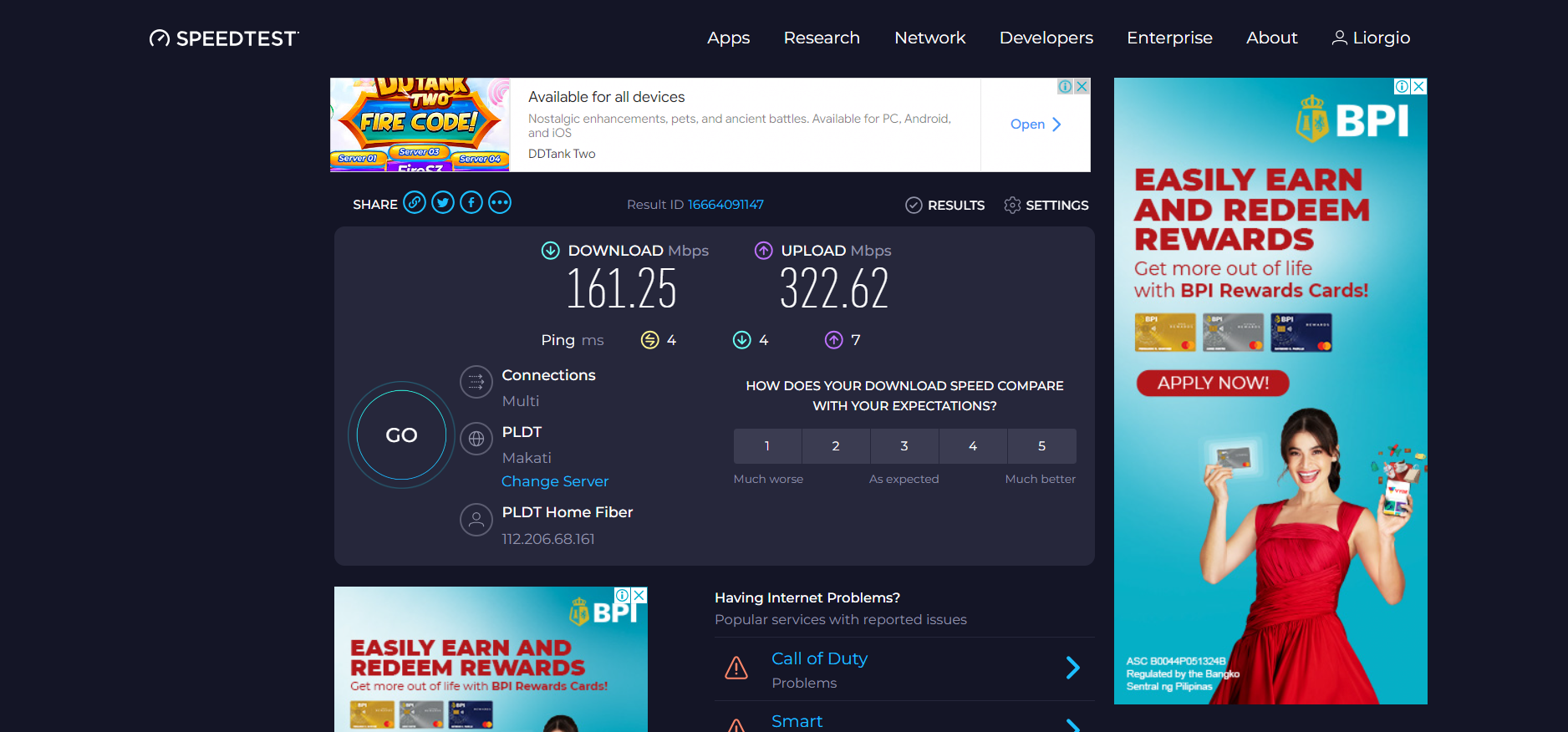Click the warning icon beside Call of Duty
This screenshot has width=1568, height=732.
pyautogui.click(x=736, y=668)
